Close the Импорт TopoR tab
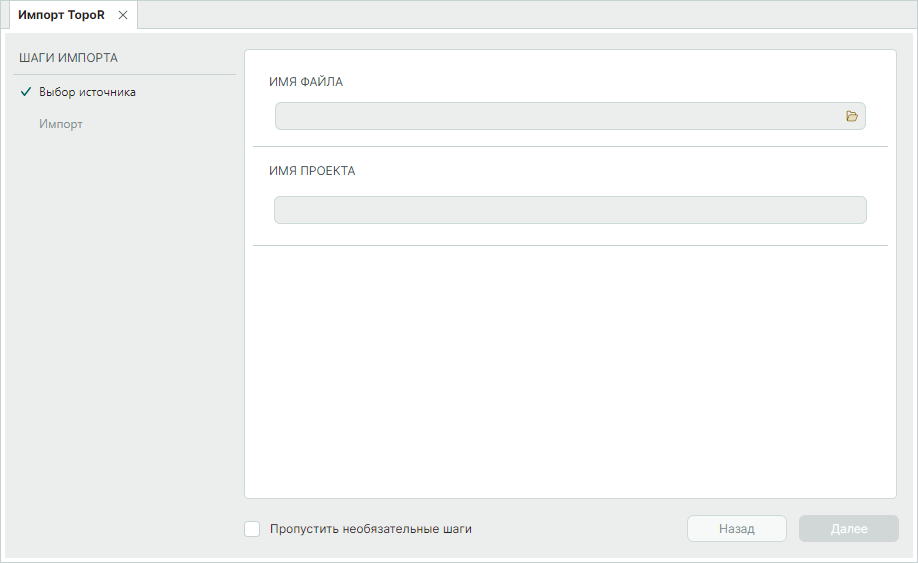918x563 pixels. coord(123,15)
